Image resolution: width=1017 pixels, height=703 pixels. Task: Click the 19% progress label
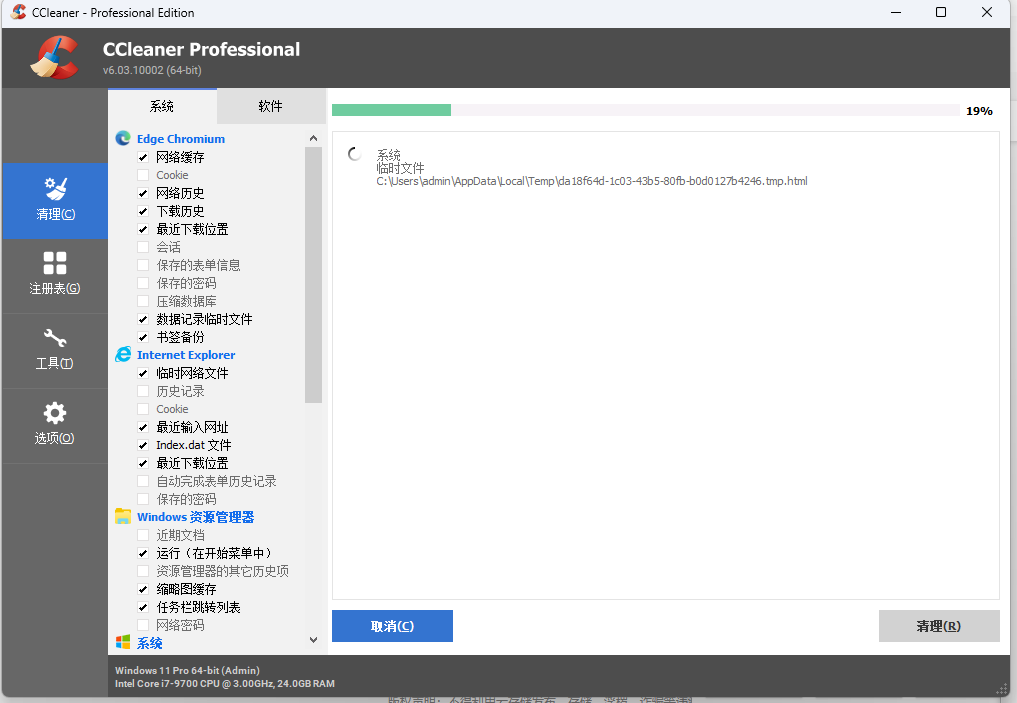[979, 111]
